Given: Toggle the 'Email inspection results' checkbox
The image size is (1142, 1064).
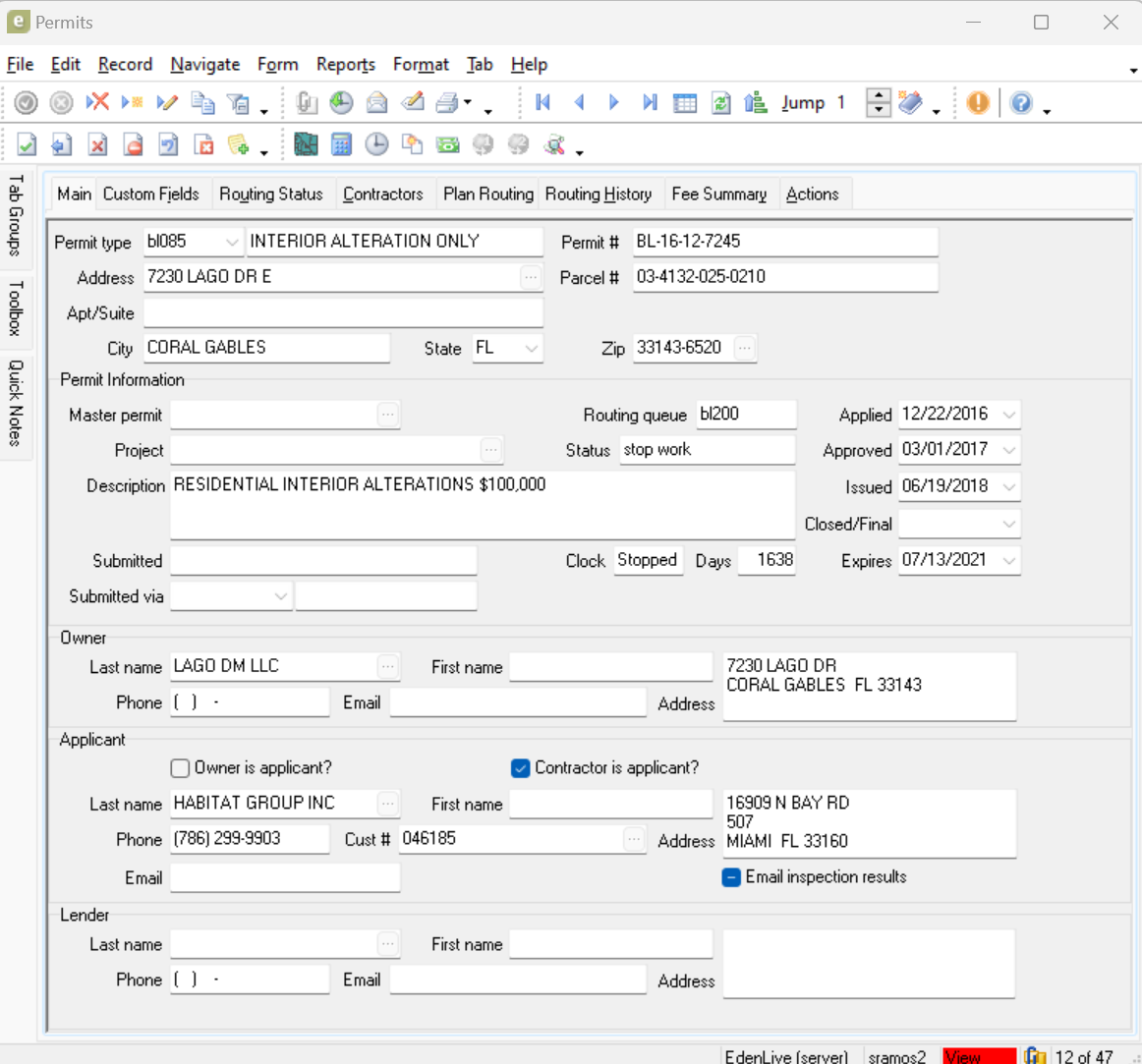Looking at the screenshot, I should tap(731, 877).
